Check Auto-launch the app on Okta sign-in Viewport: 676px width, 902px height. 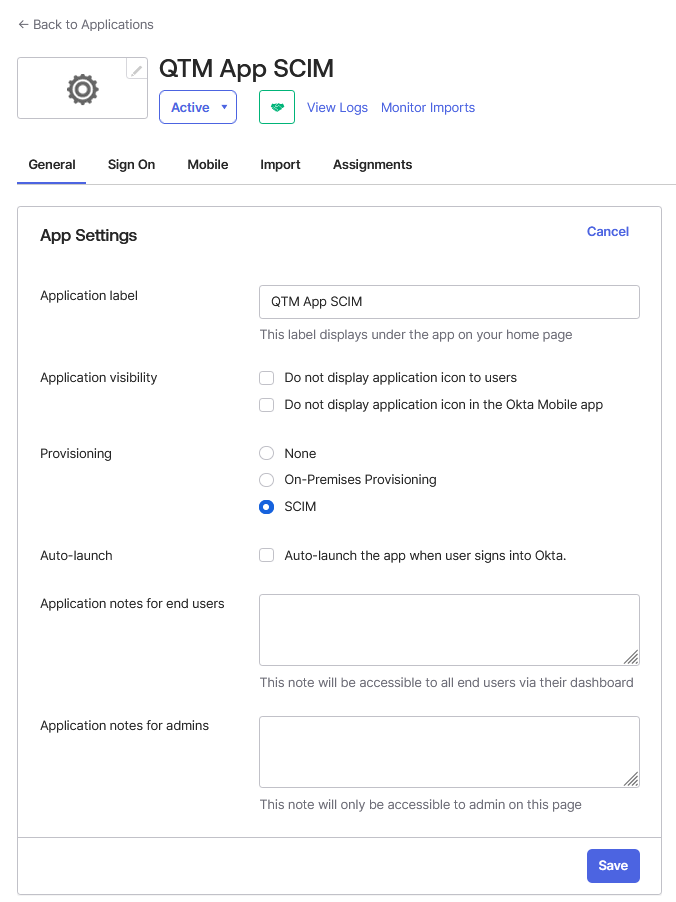pos(266,556)
